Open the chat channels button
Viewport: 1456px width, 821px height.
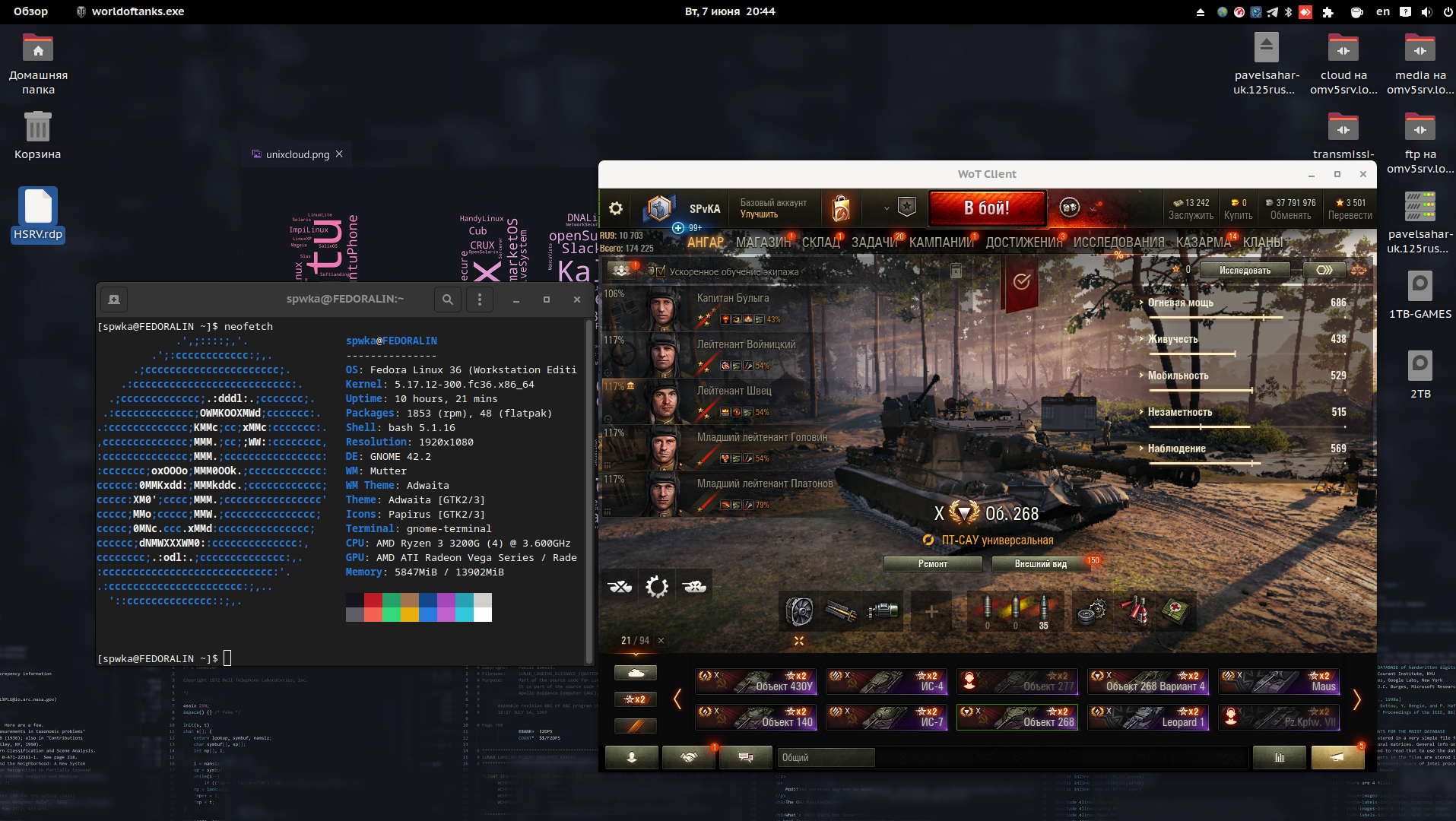[745, 757]
